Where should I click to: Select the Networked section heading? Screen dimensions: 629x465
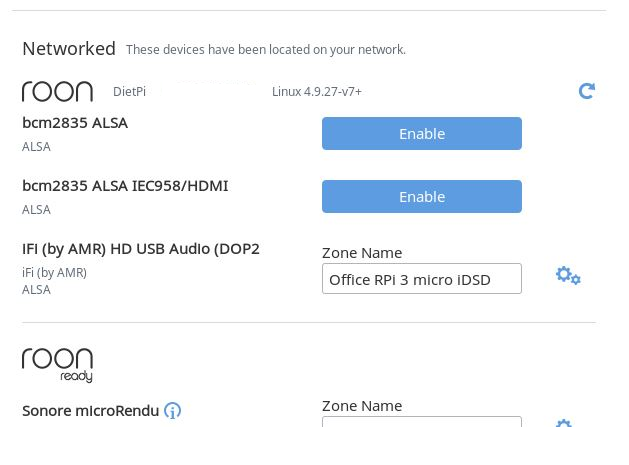(69, 49)
